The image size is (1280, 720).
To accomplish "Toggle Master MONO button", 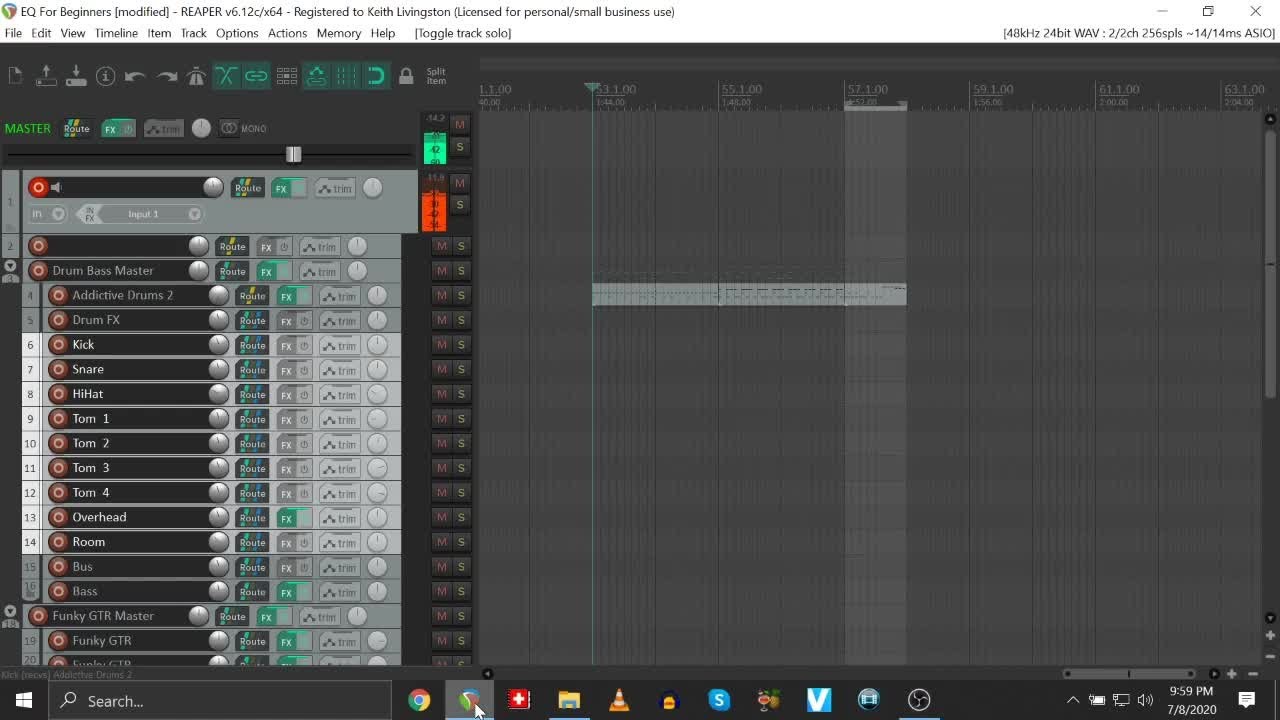I will (x=243, y=128).
